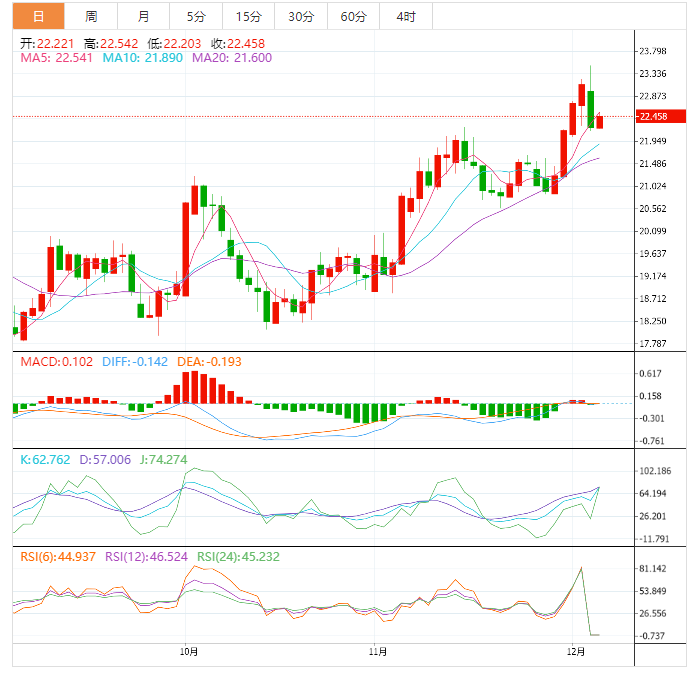Open the 5分 timeframe tab
Screen dimensions: 693x675
196,16
